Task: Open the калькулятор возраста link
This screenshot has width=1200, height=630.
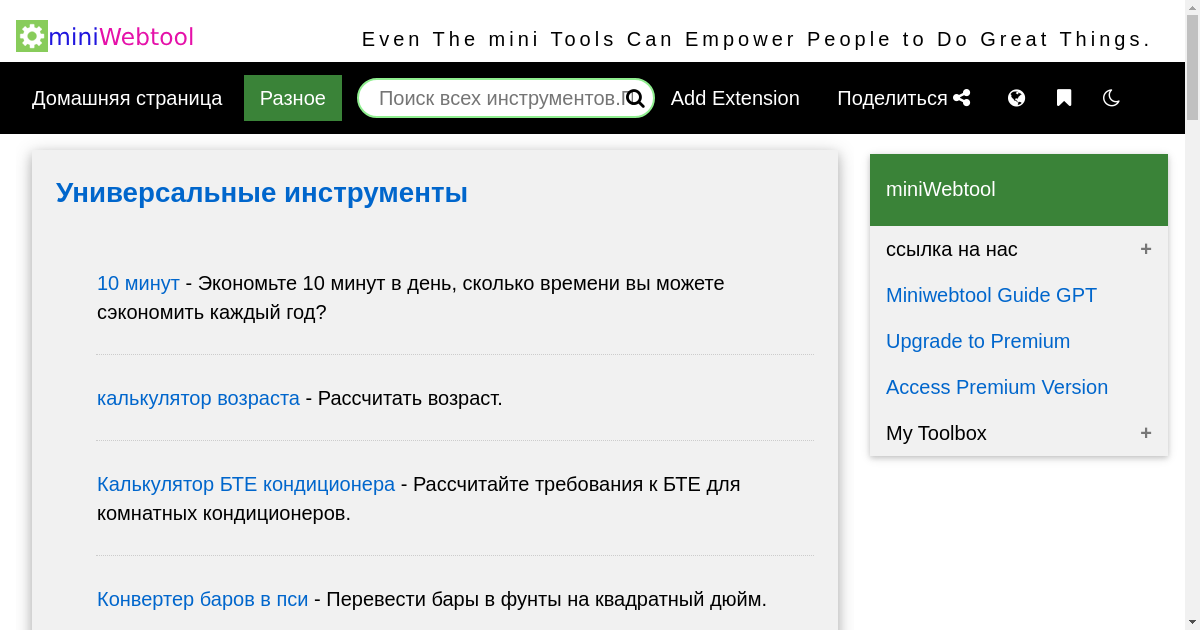Action: tap(198, 398)
